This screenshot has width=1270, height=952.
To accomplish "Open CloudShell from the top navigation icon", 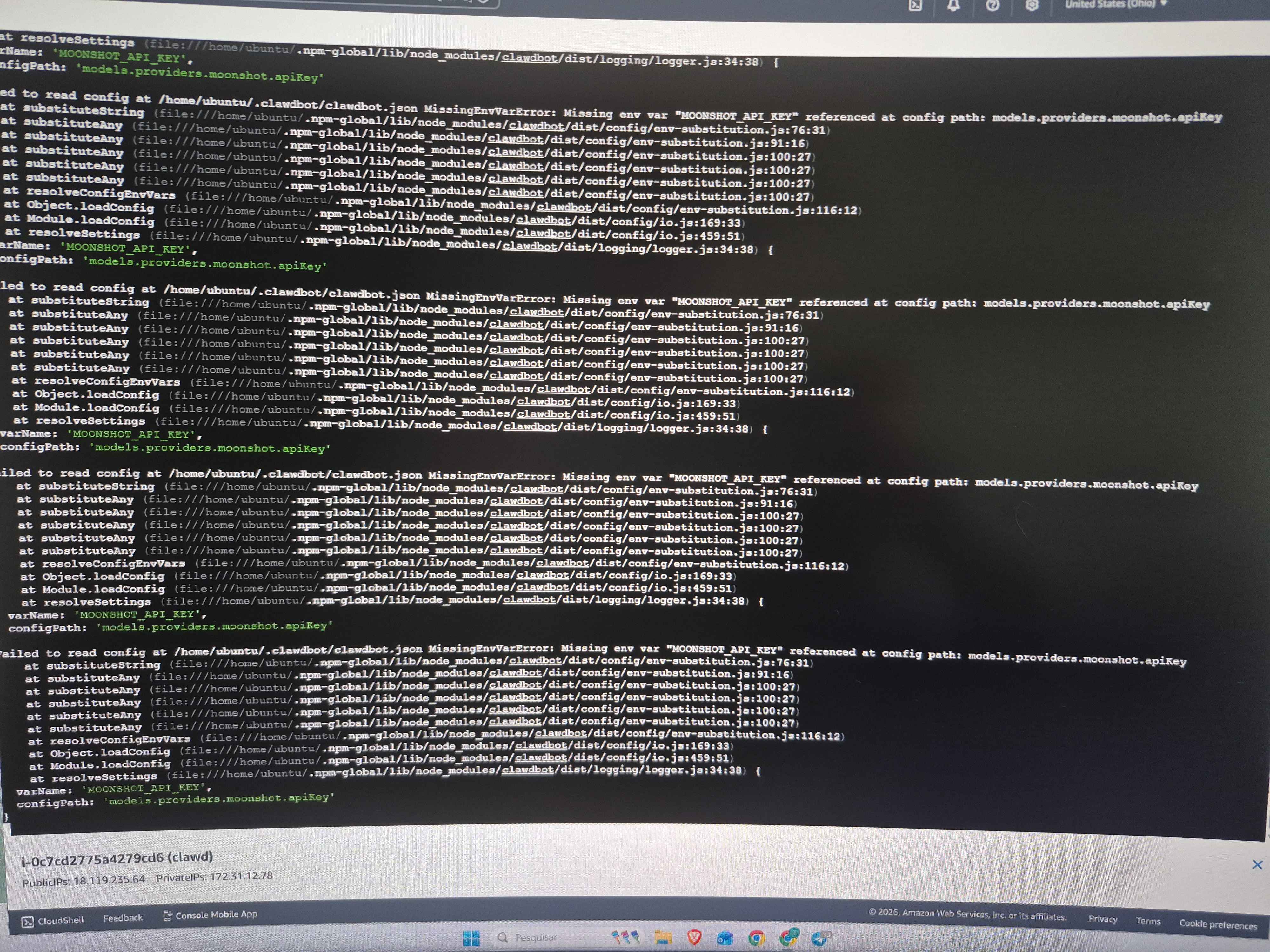I will pyautogui.click(x=915, y=5).
